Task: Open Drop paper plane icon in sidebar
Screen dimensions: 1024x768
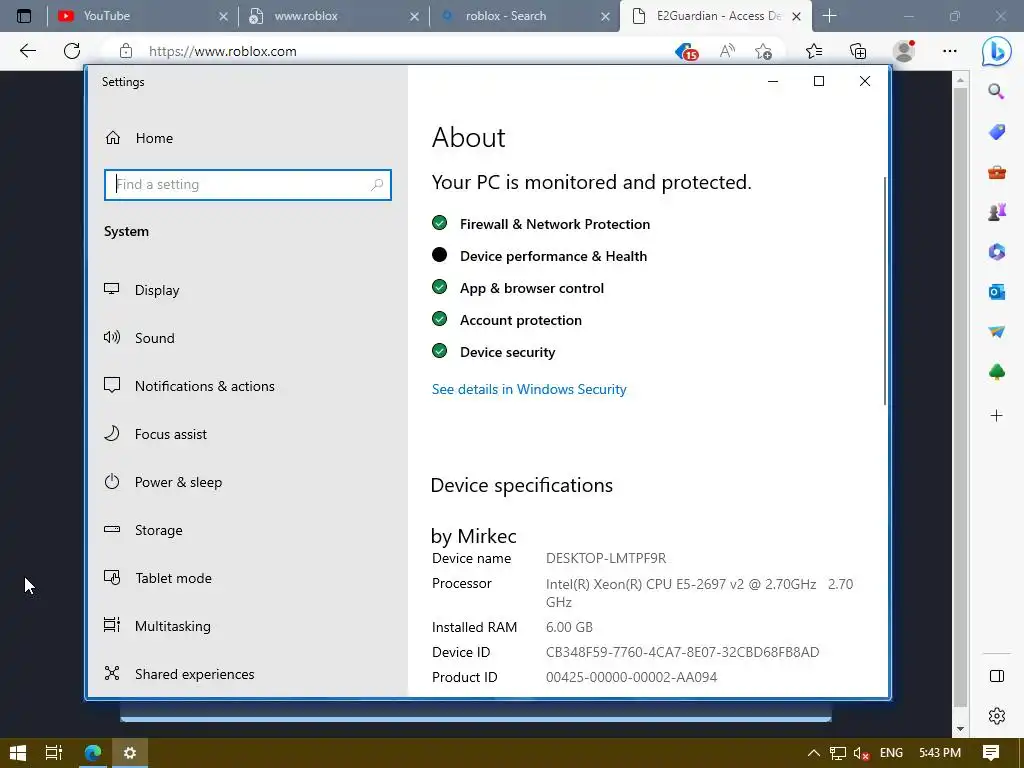Action: [x=997, y=332]
